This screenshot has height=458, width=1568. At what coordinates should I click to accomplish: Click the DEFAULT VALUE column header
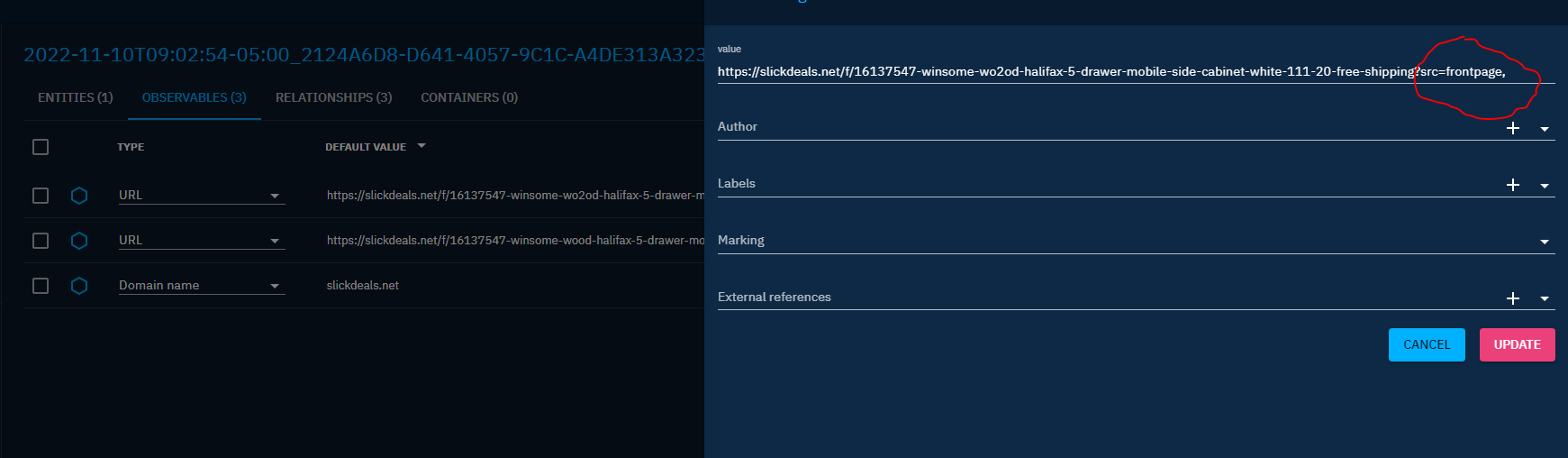pos(366,147)
